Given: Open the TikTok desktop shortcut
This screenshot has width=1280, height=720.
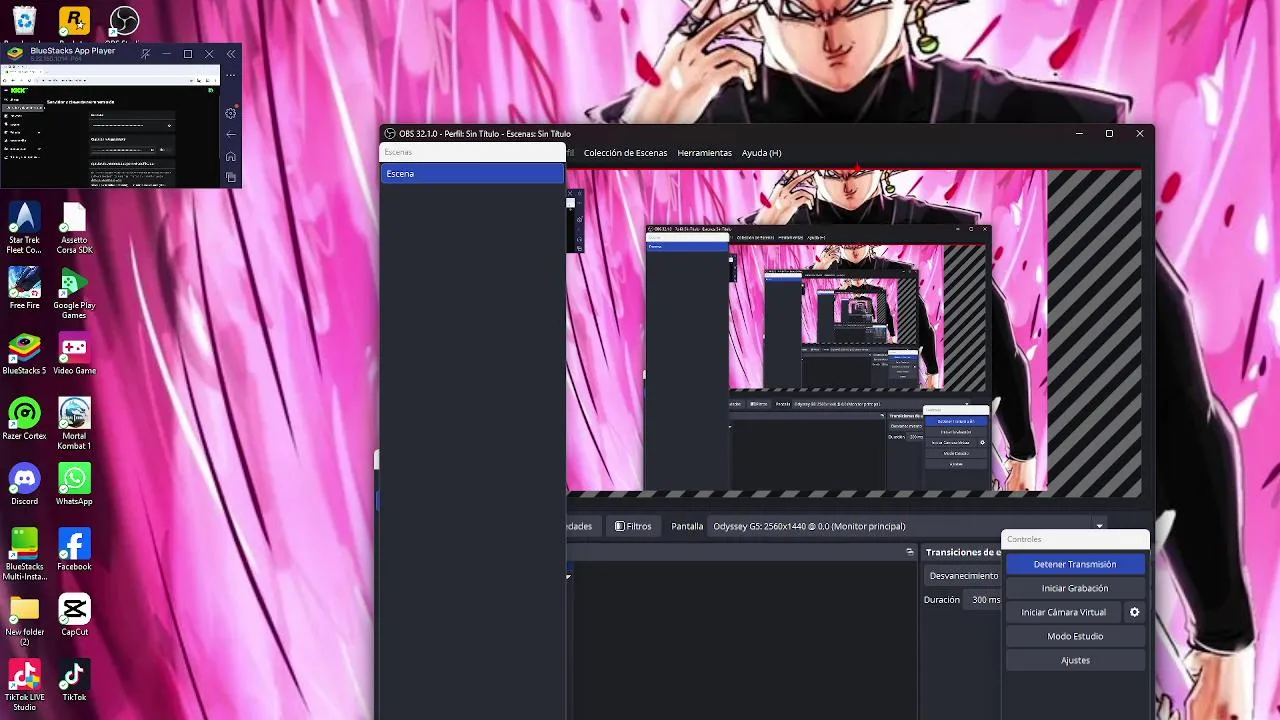Looking at the screenshot, I should coord(74,680).
